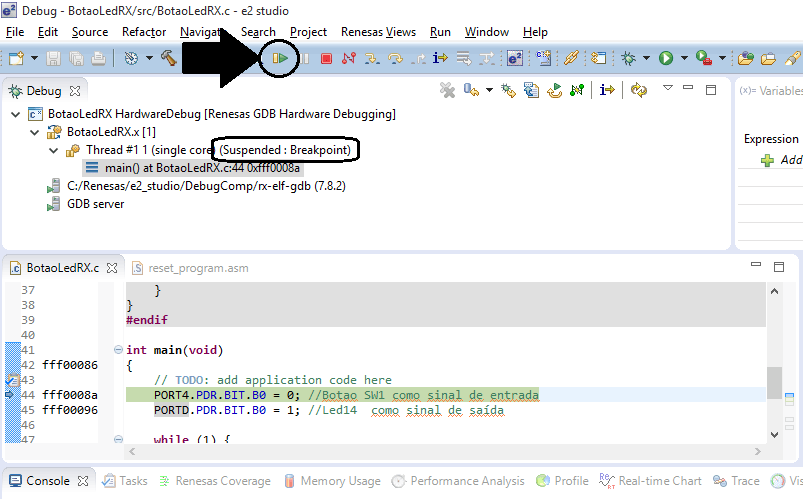Select the GDB server entry
803x499 pixels.
pos(95,204)
